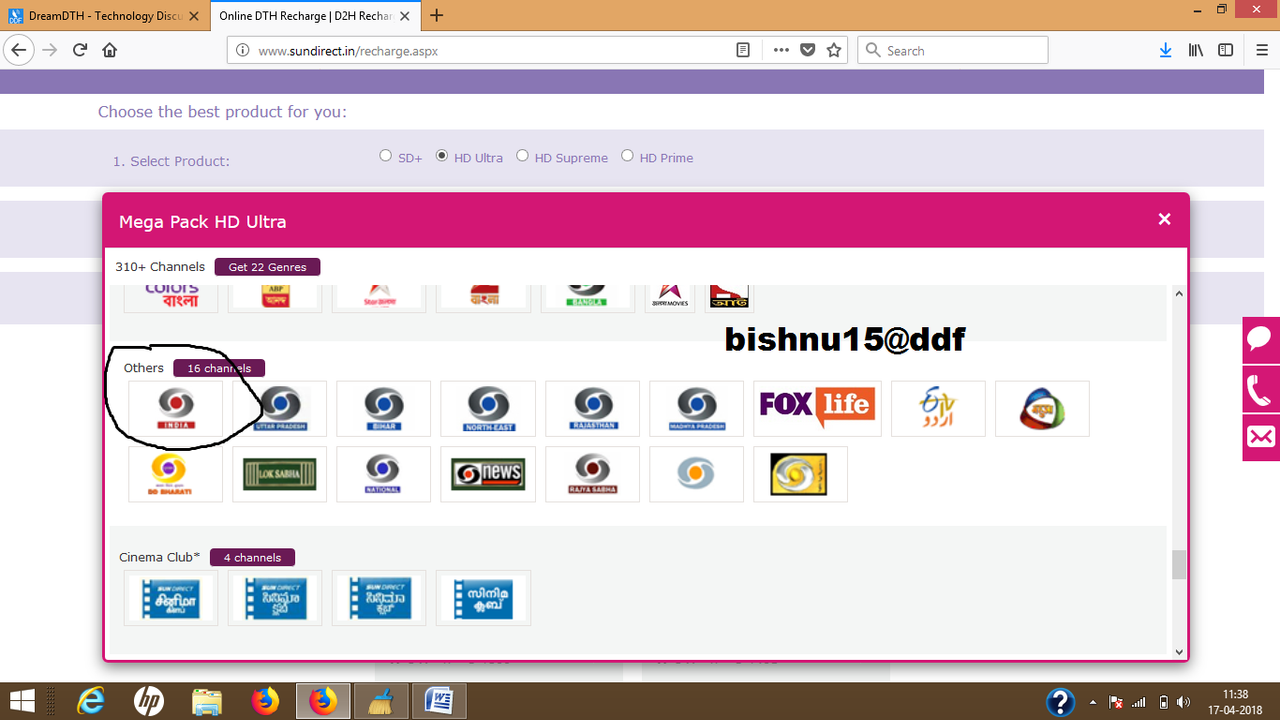Image resolution: width=1280 pixels, height=720 pixels.
Task: Select the DD National channel logo
Action: [384, 474]
